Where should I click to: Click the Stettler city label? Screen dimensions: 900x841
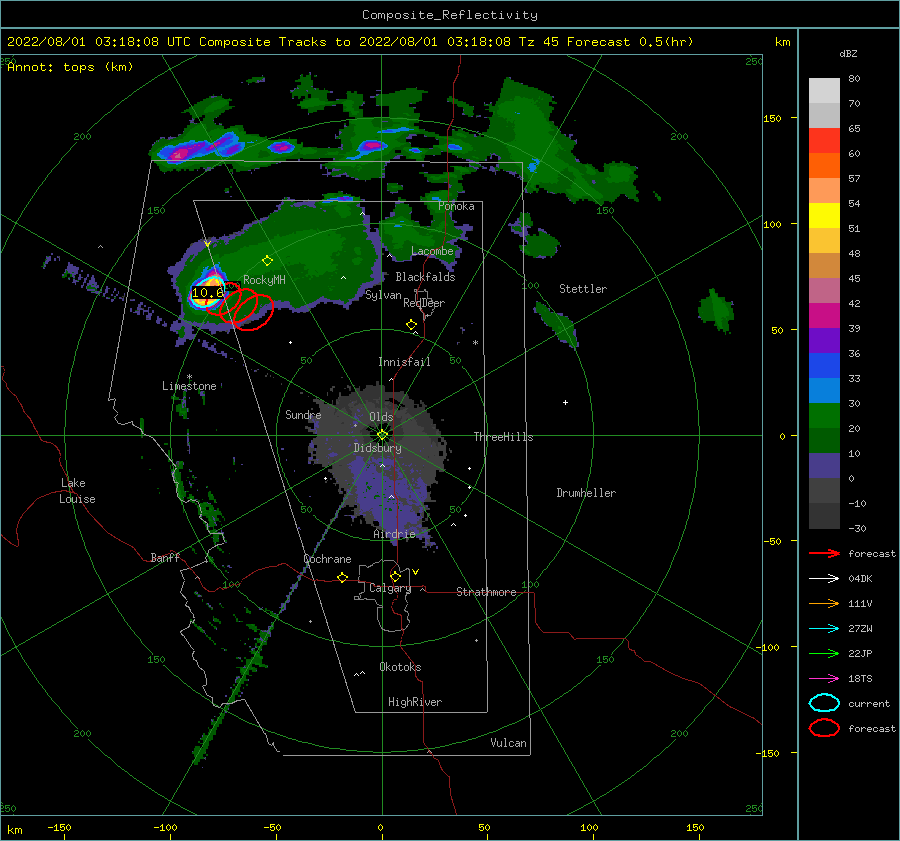tap(583, 289)
